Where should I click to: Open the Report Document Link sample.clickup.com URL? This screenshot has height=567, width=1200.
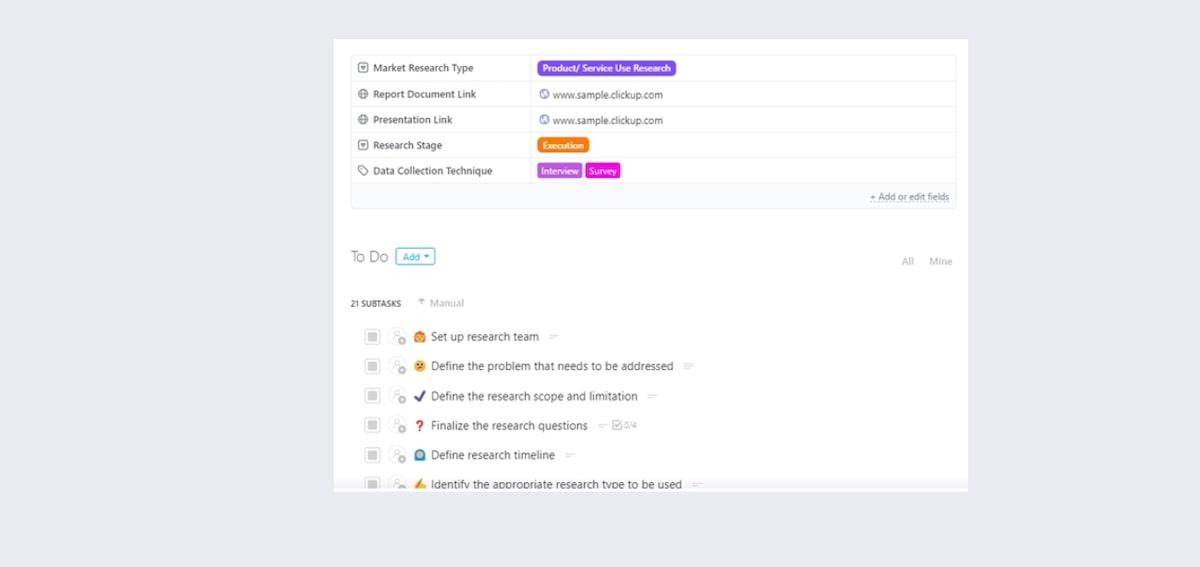tap(607, 95)
